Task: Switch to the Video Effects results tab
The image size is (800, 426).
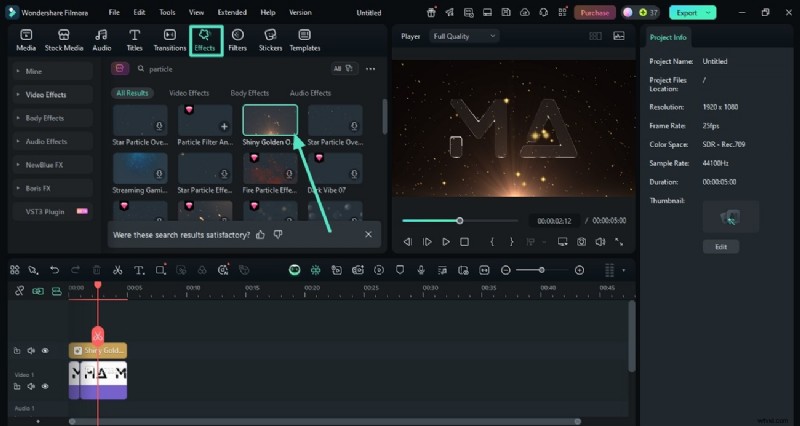Action: (189, 93)
